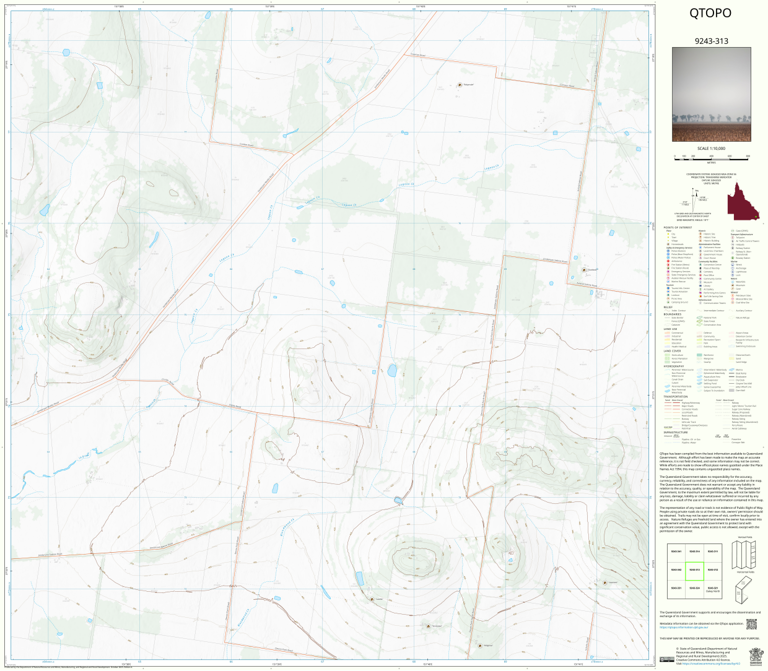Click the vertical folds diagram
Image resolution: width=768 pixels, height=671 pixels.
pos(744,554)
